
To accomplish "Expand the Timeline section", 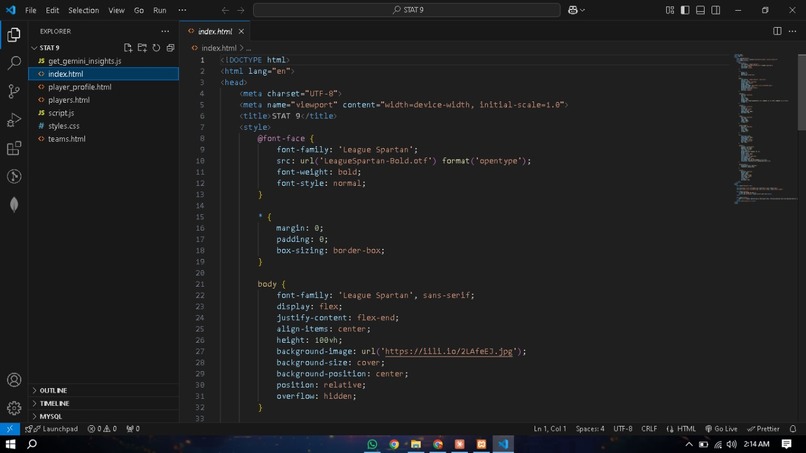I will tap(54, 404).
